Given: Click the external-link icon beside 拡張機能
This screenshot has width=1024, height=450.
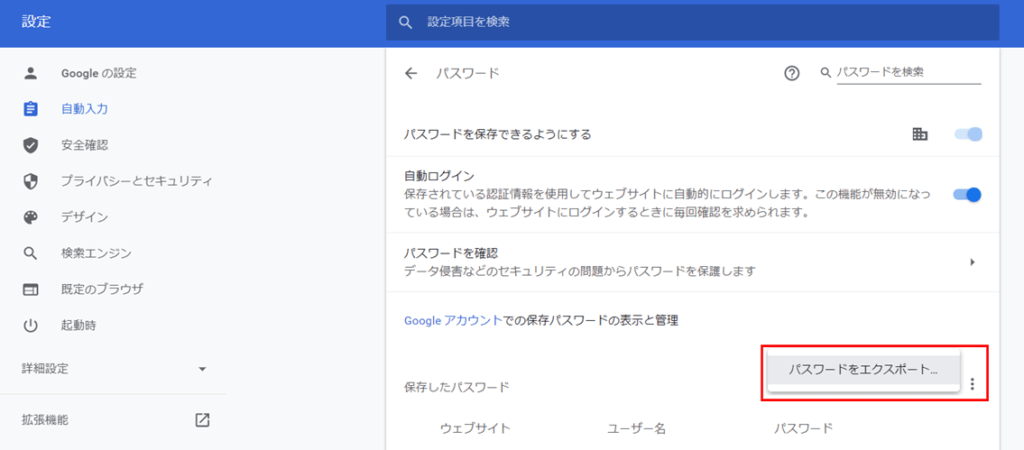Looking at the screenshot, I should [x=202, y=420].
